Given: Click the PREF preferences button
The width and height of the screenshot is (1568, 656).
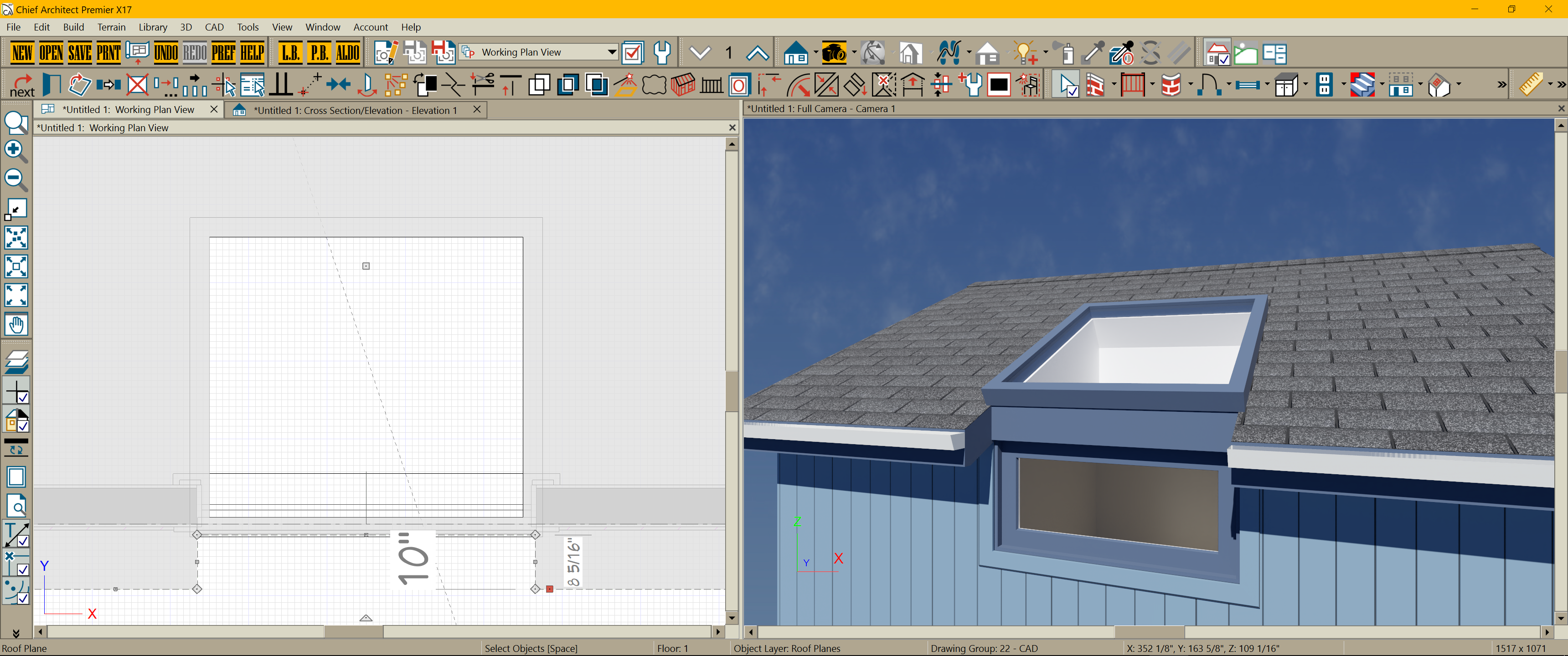Looking at the screenshot, I should pos(223,53).
